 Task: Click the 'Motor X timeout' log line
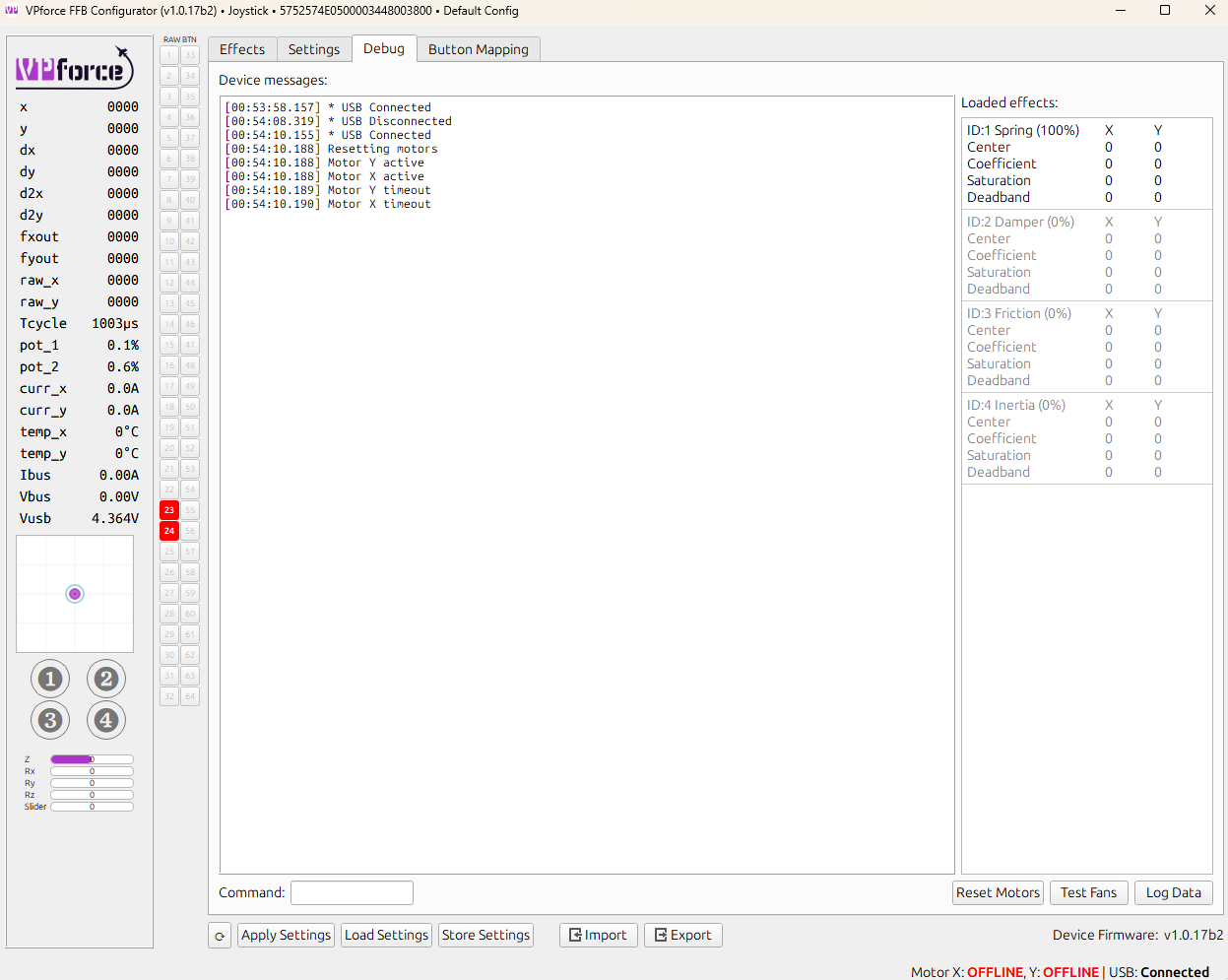(328, 204)
